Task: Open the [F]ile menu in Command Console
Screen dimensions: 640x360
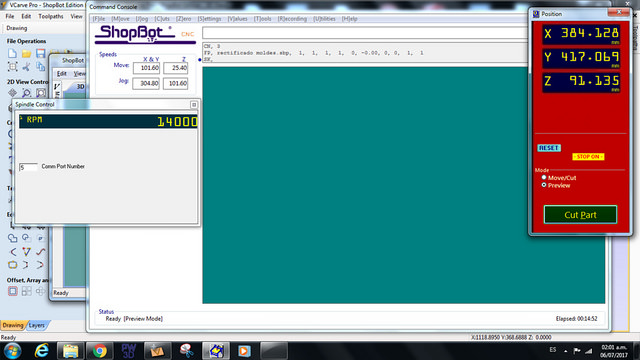Action: (99, 19)
